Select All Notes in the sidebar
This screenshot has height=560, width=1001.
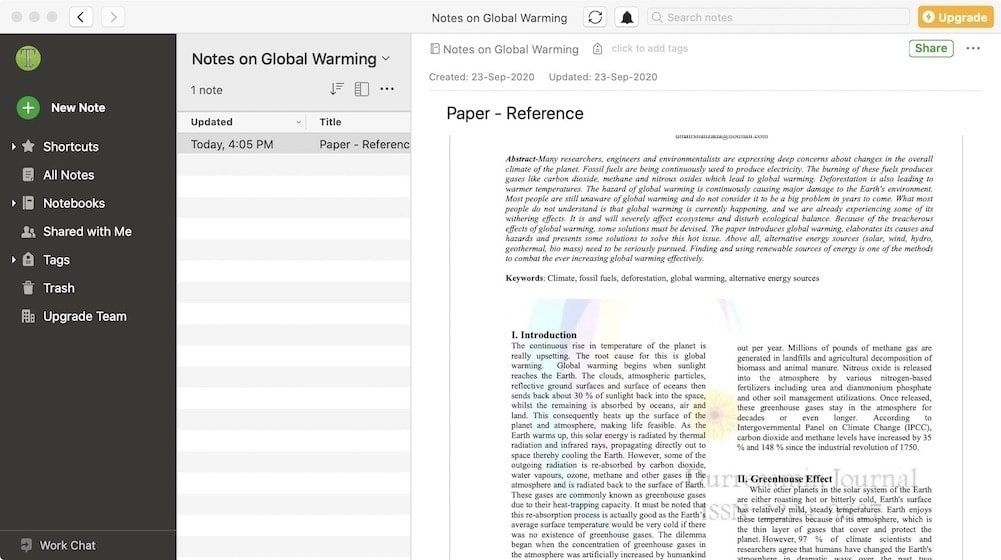pyautogui.click(x=68, y=175)
